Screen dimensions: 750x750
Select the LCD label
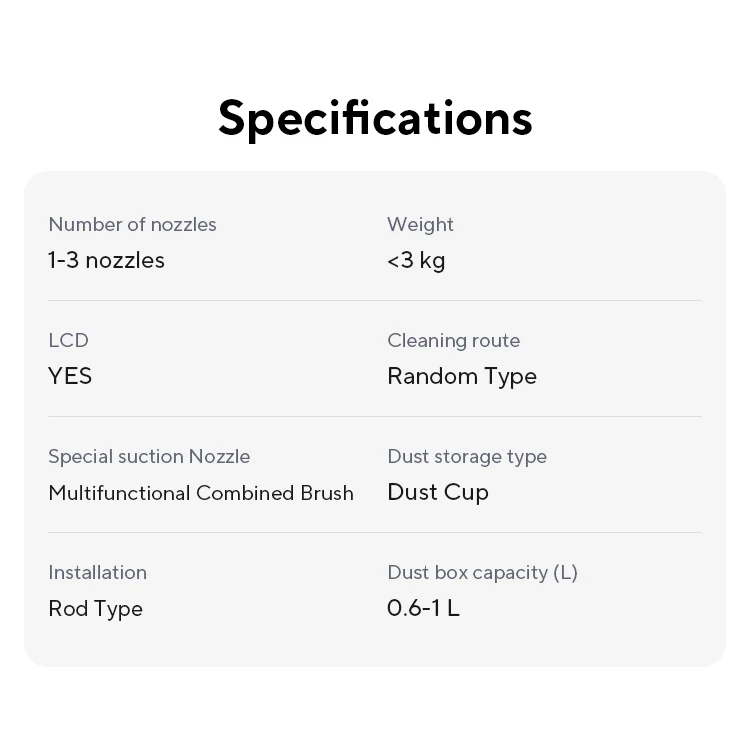pos(68,340)
